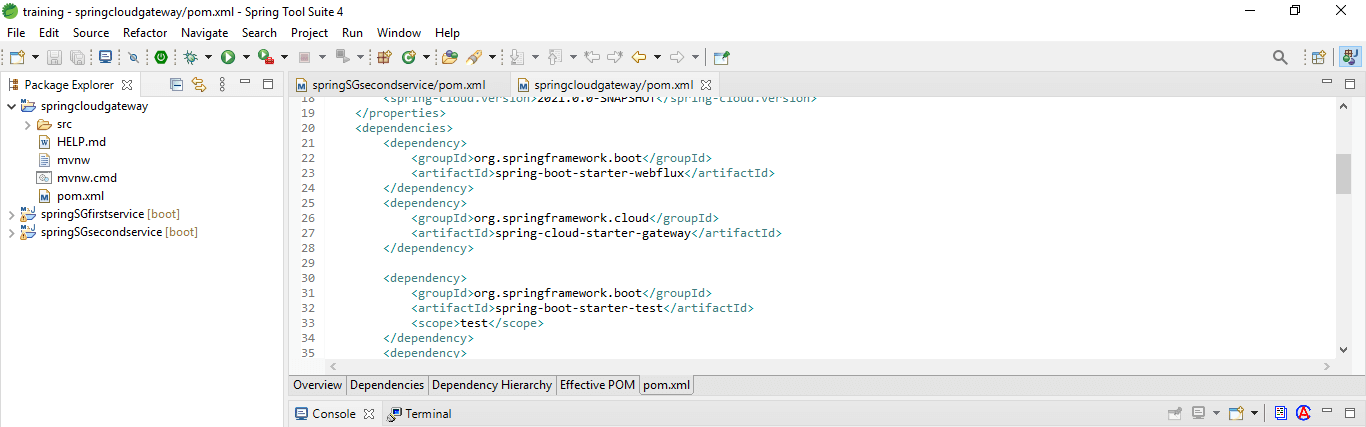1366x427 pixels.
Task: Click the red circled A console icon
Action: [x=1303, y=413]
